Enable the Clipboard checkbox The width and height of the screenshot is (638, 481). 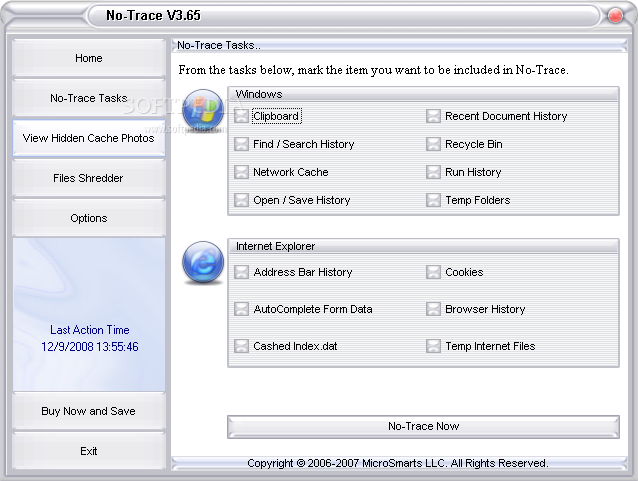241,116
